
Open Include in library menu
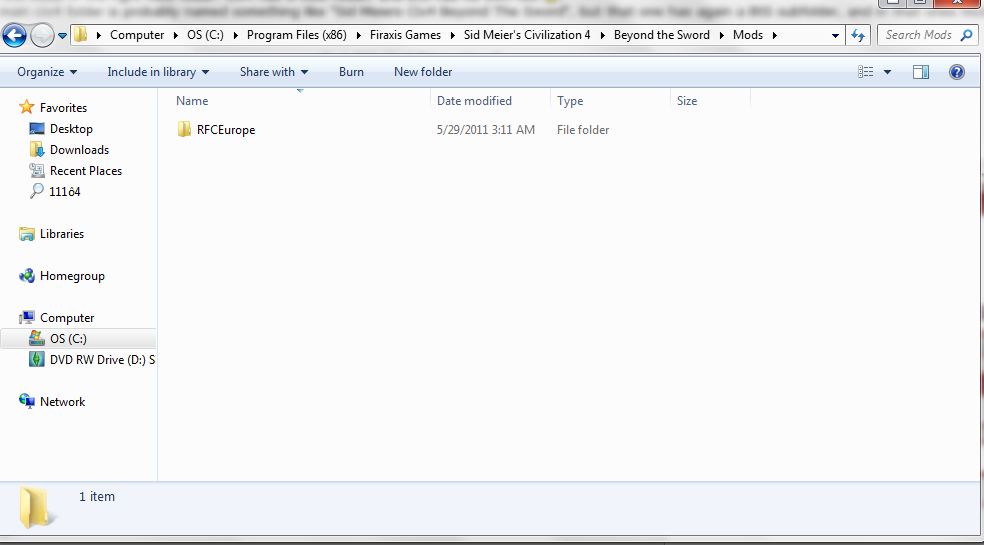tap(158, 72)
